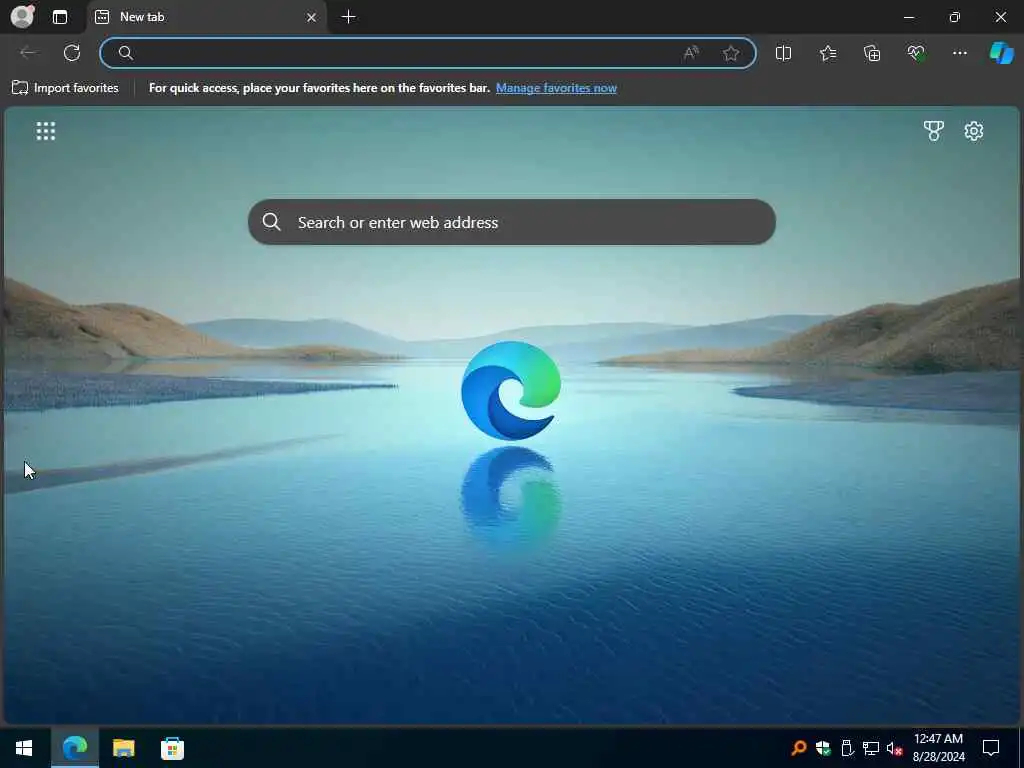Open Settings and more menu
Screen dimensions: 1024x768
point(959,53)
